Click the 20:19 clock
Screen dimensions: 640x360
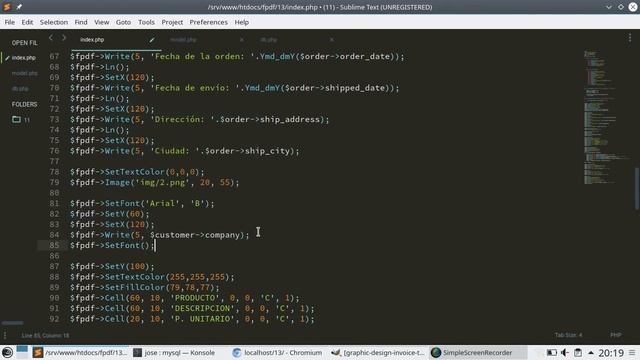(x=611, y=353)
